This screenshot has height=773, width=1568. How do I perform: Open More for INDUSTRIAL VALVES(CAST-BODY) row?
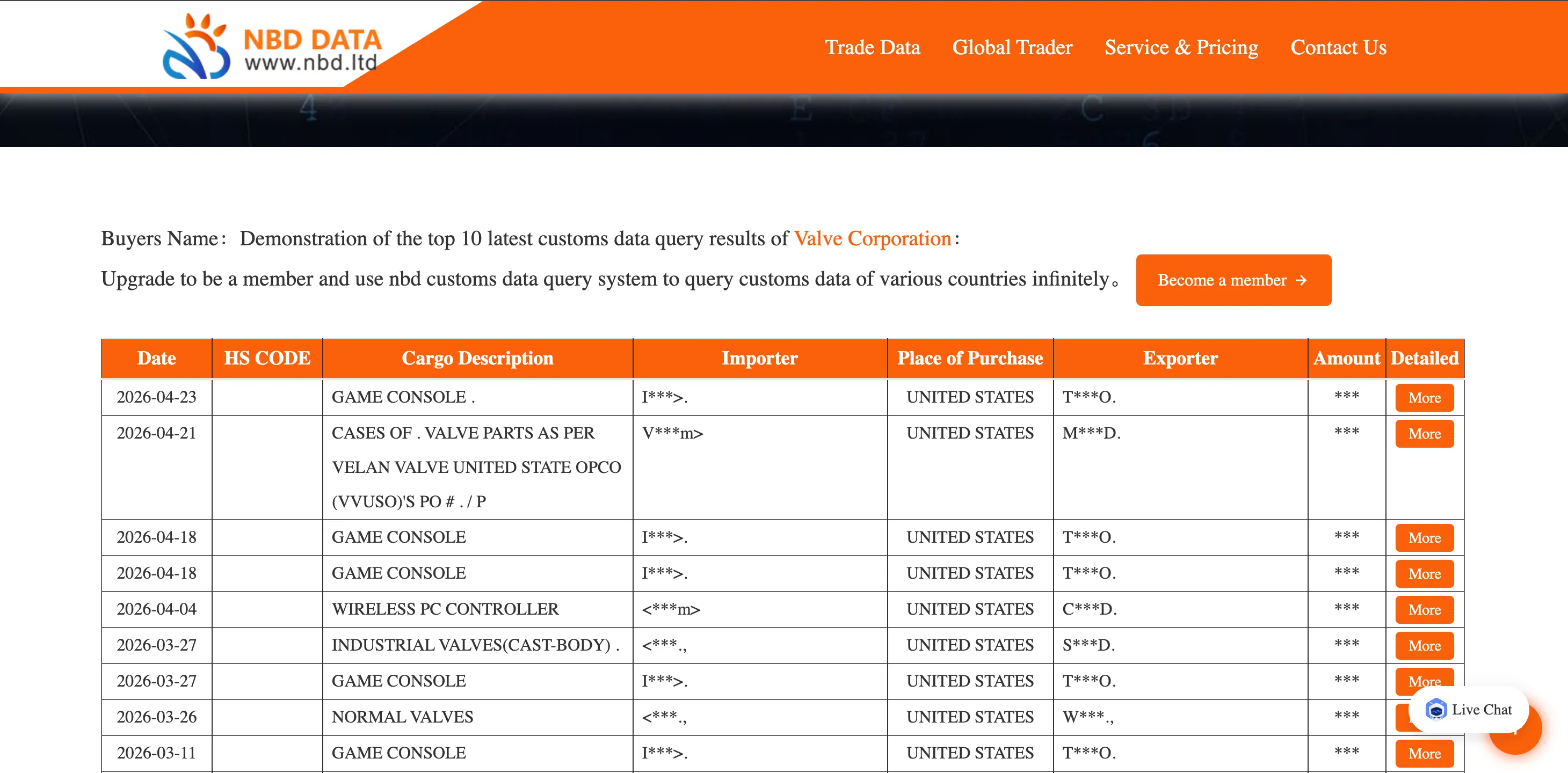1424,646
